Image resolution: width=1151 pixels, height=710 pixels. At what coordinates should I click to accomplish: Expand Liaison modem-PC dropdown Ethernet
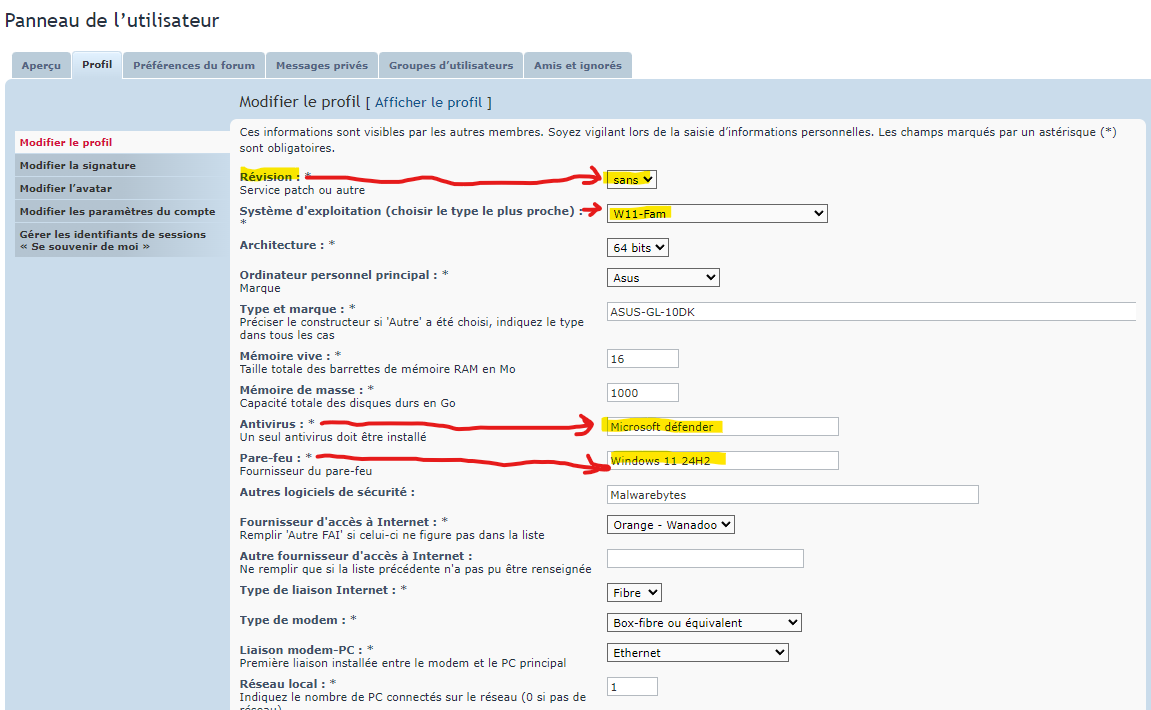[697, 653]
